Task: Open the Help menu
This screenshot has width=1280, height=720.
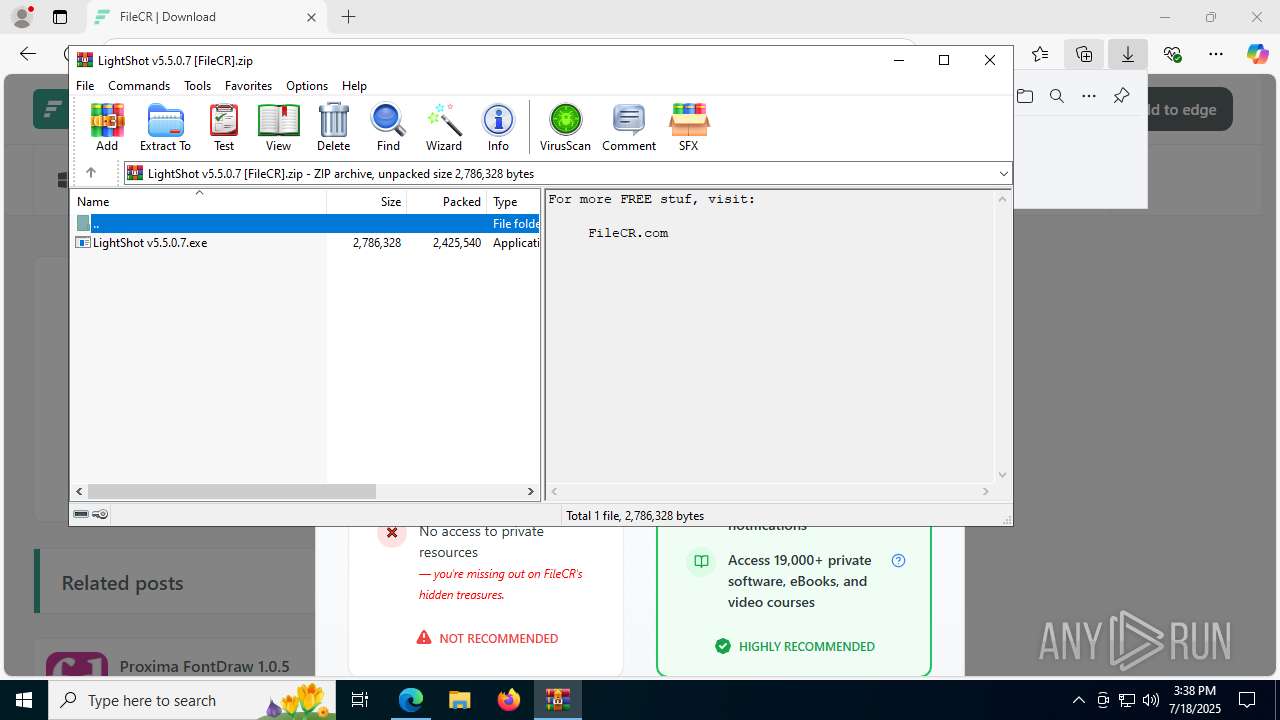Action: pyautogui.click(x=354, y=86)
